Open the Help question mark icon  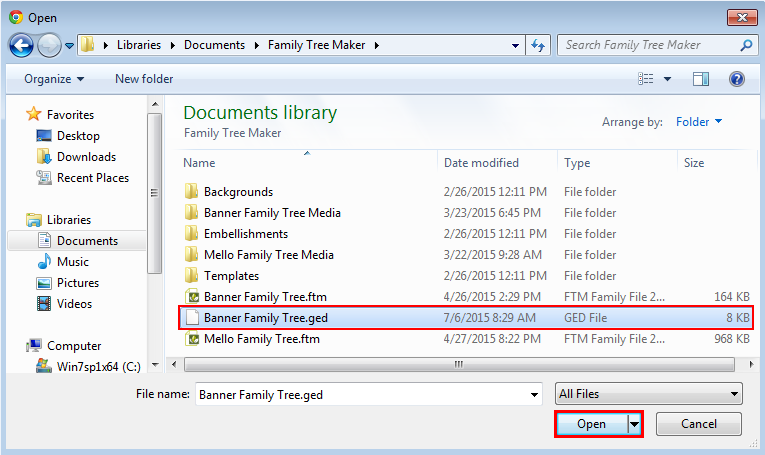click(737, 79)
